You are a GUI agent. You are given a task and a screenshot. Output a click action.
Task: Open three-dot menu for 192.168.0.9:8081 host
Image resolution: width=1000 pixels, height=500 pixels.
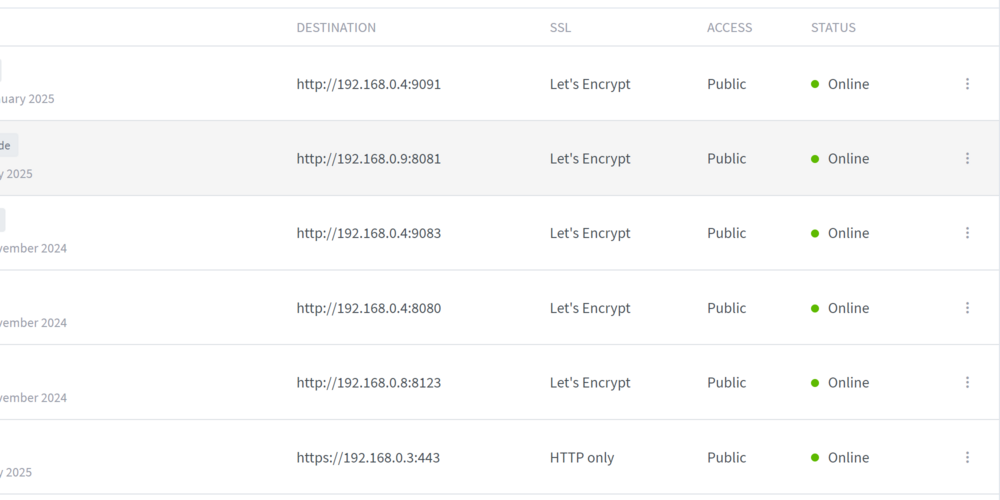pyautogui.click(x=967, y=158)
